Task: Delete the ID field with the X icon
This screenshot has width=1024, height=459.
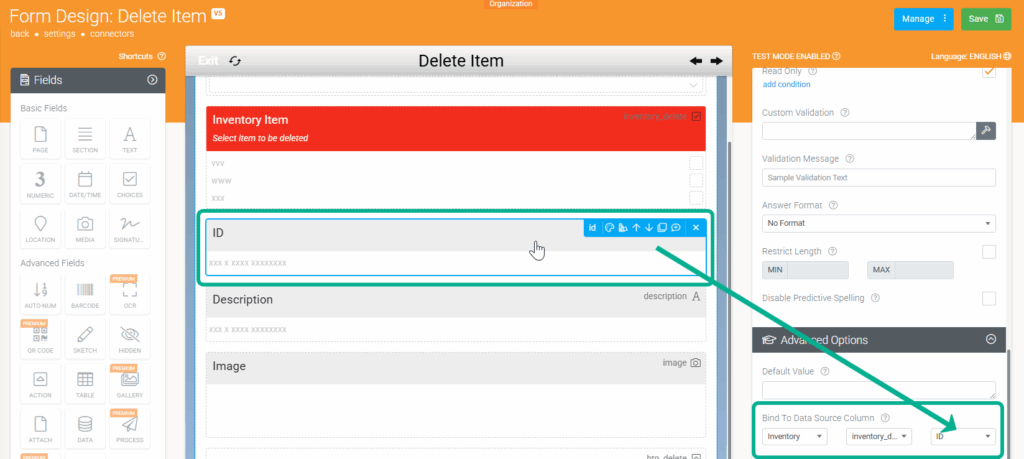Action: click(696, 228)
